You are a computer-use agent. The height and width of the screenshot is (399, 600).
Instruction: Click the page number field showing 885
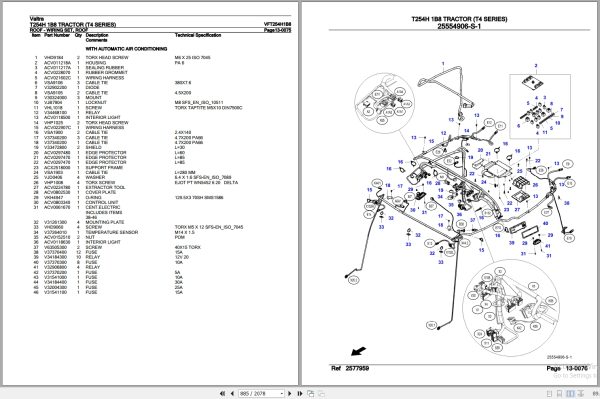[259, 393]
